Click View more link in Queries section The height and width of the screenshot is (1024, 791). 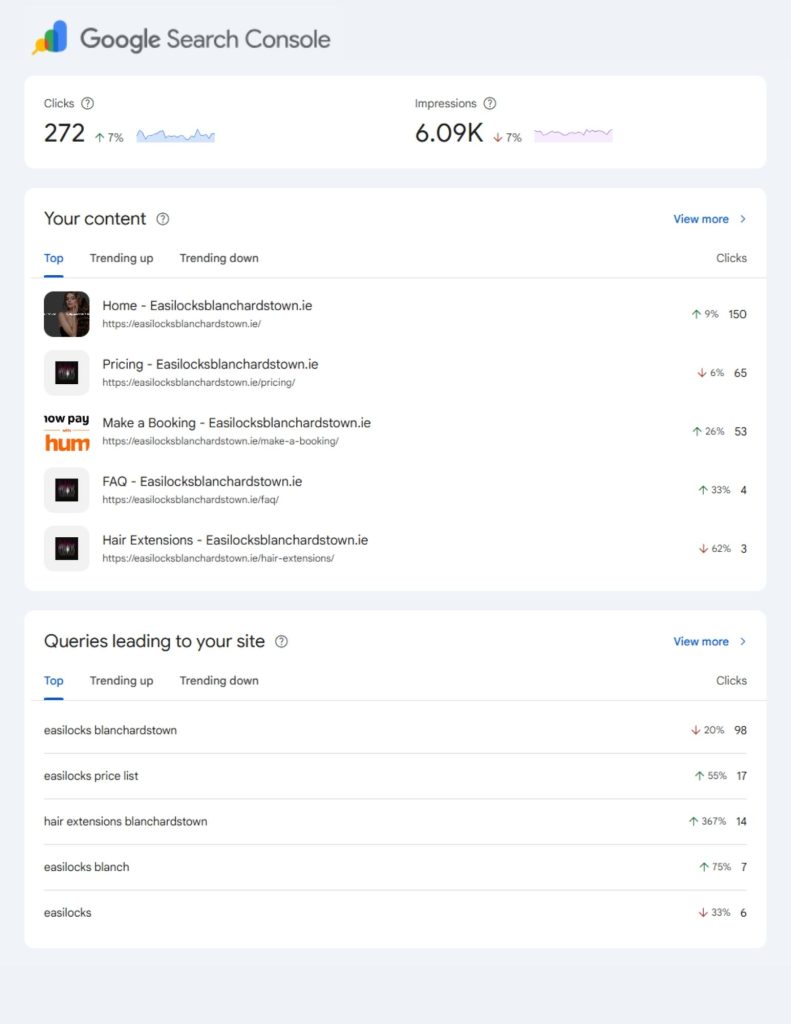(700, 642)
